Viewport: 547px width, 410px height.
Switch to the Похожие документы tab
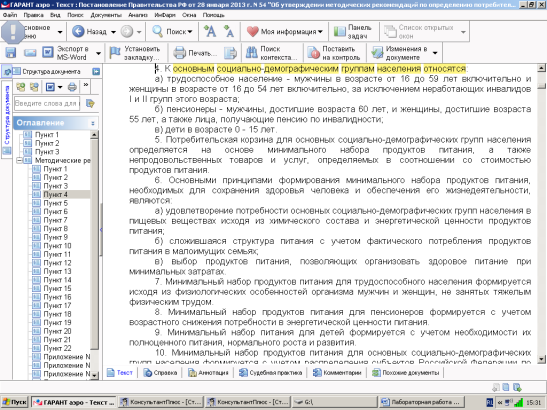405,373
